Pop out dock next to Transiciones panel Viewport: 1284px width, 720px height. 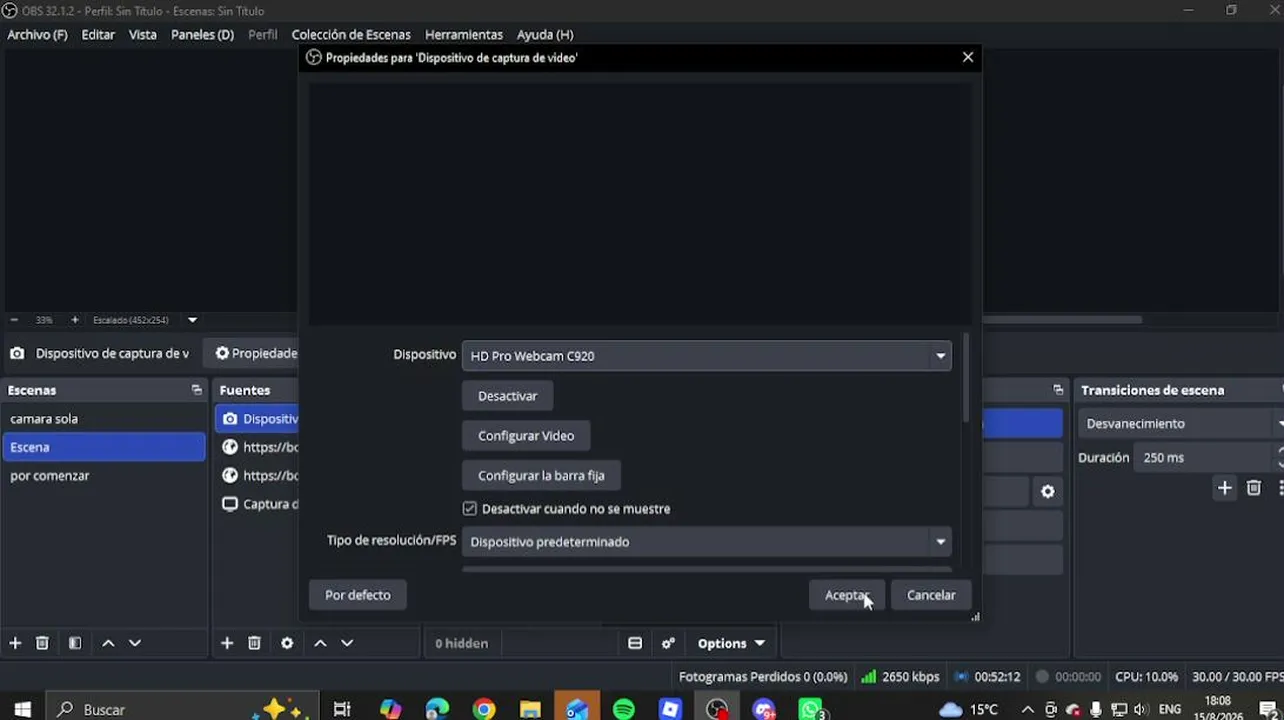[x=1058, y=390]
